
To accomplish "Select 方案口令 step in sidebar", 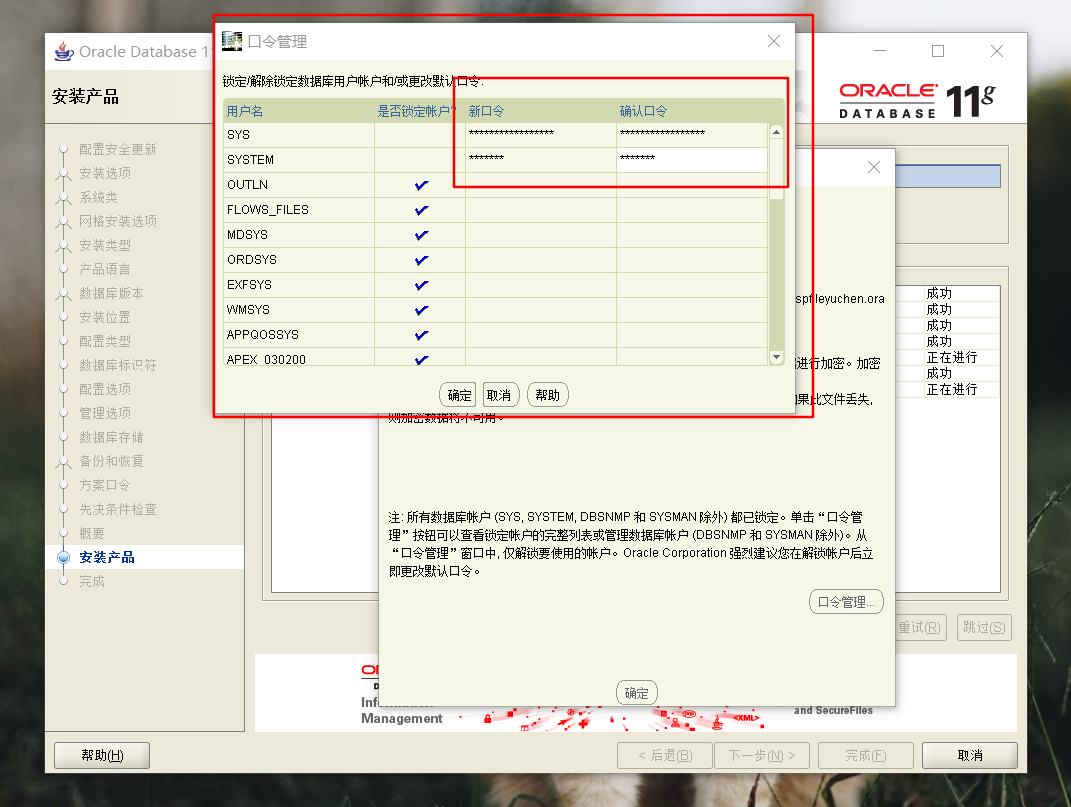I will click(x=105, y=485).
